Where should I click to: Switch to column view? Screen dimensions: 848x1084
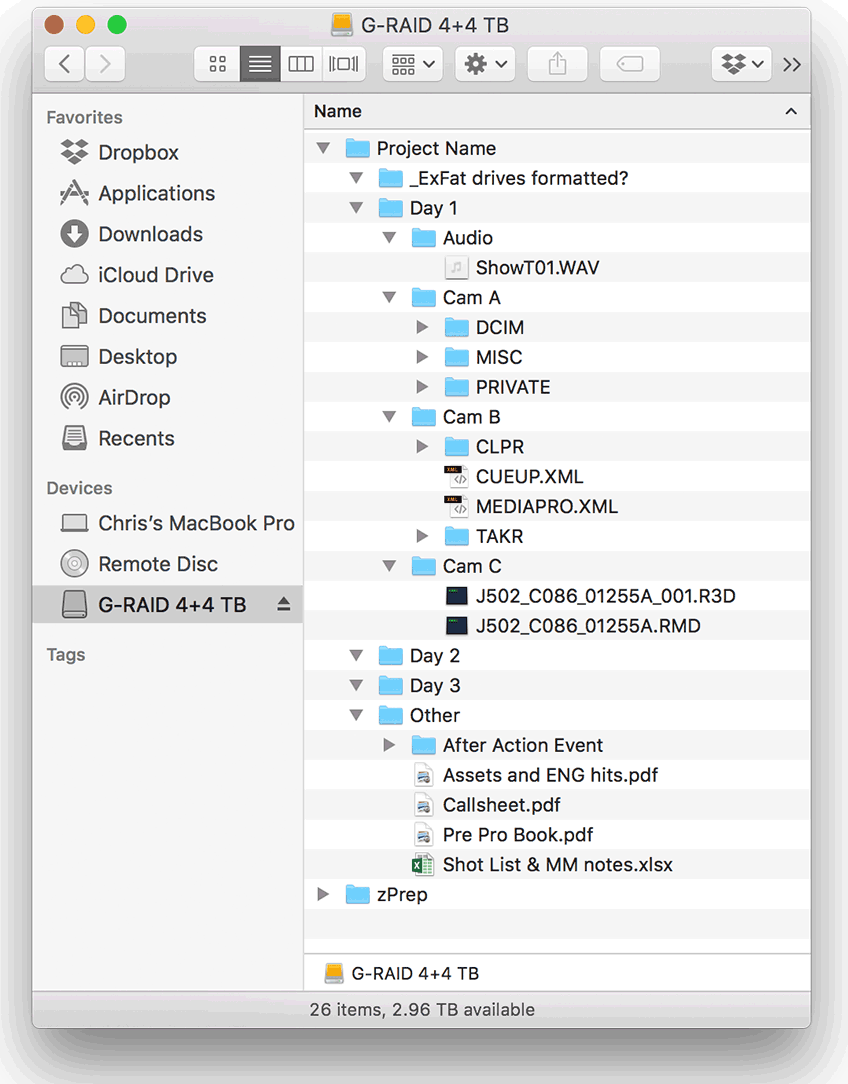coord(301,64)
